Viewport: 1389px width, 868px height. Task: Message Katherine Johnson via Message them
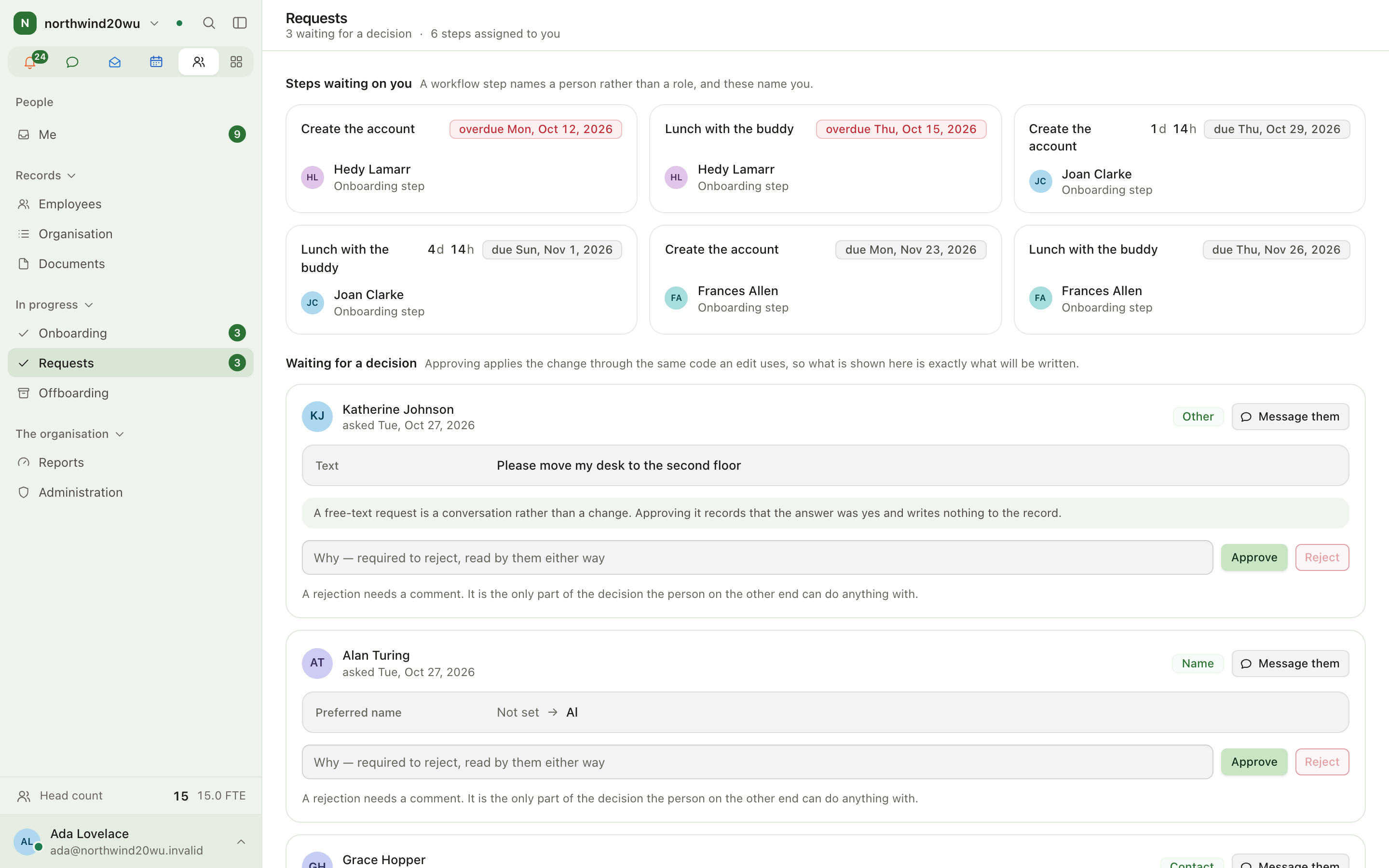click(1290, 417)
